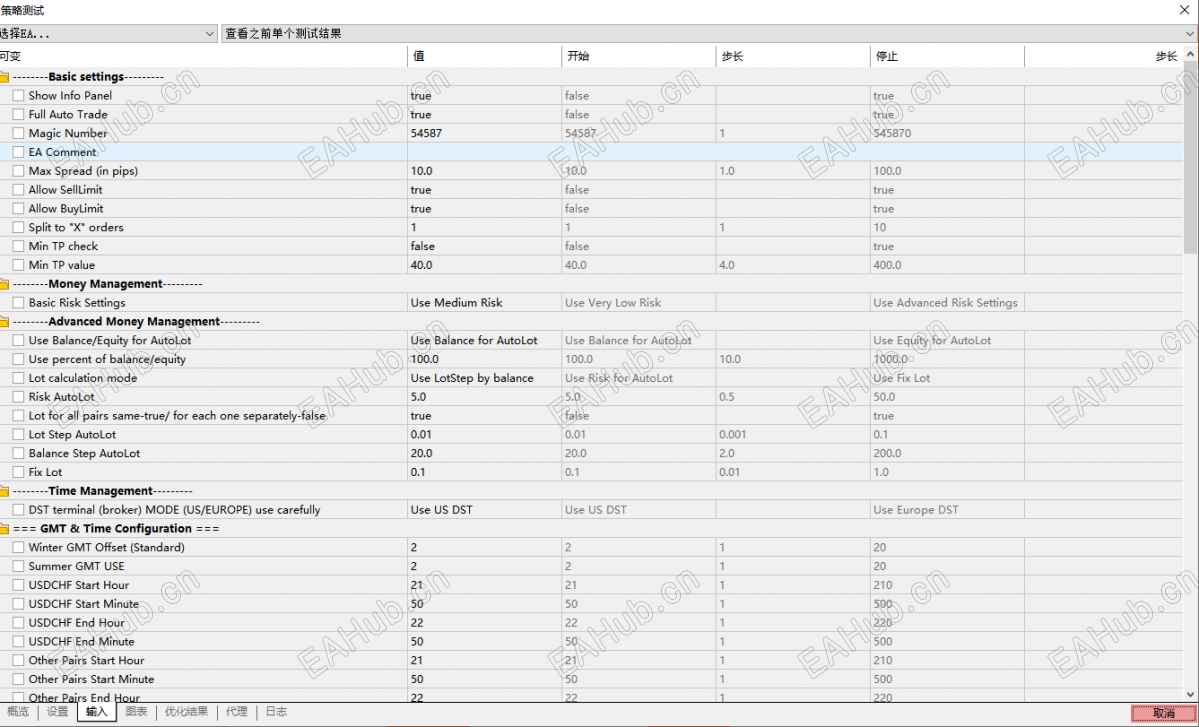The height and width of the screenshot is (727, 1199).
Task: Click the Use Medium Risk value
Action: coord(457,303)
